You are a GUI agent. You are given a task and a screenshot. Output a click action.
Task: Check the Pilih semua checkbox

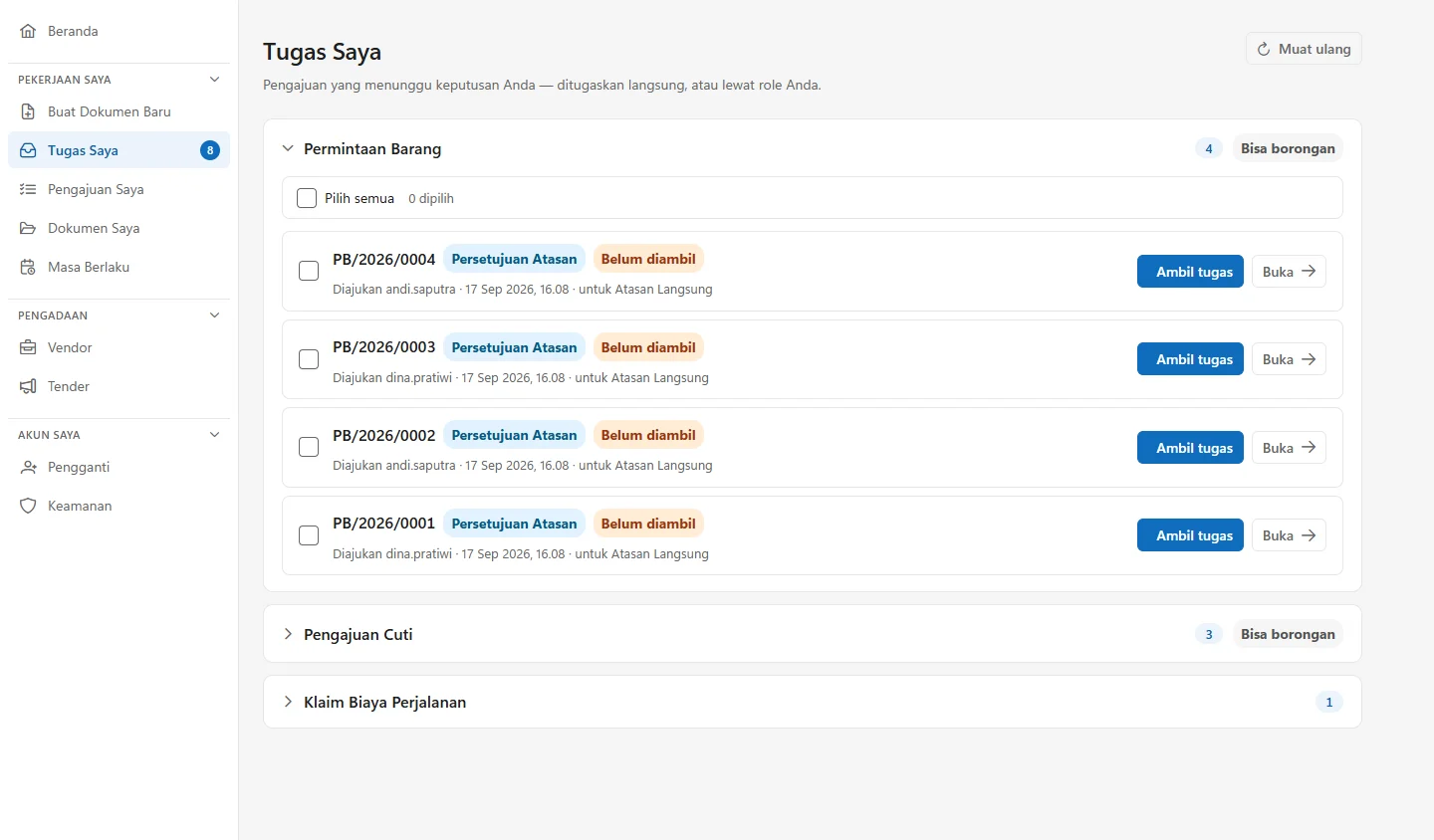pyautogui.click(x=307, y=198)
